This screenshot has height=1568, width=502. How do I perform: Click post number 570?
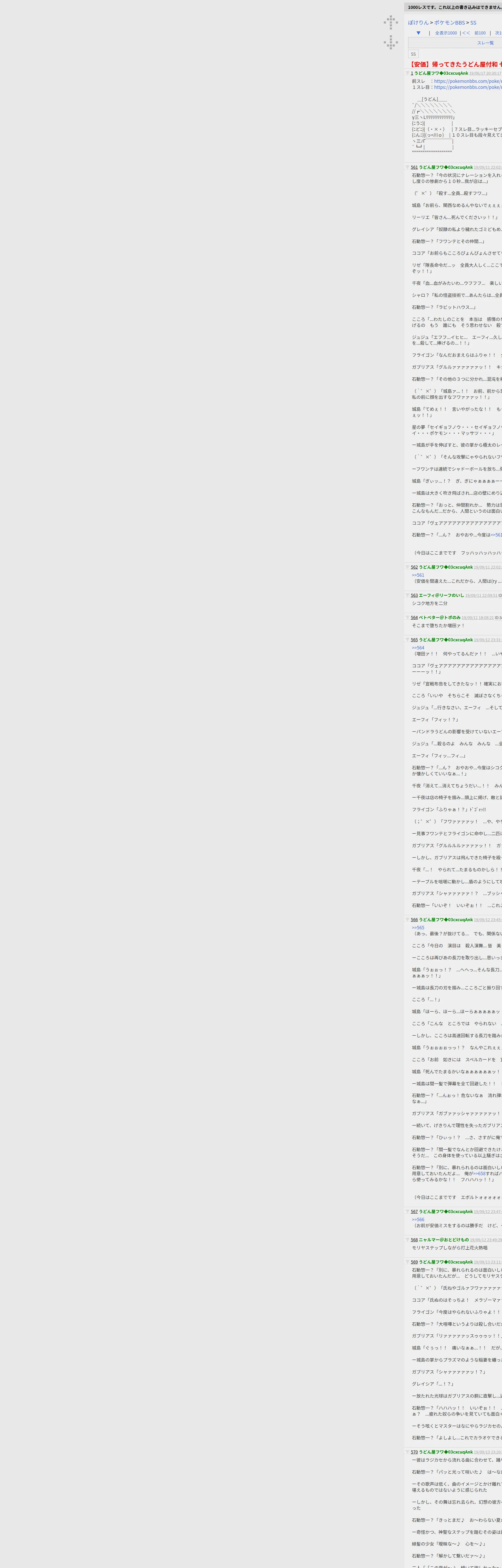pyautogui.click(x=414, y=1452)
